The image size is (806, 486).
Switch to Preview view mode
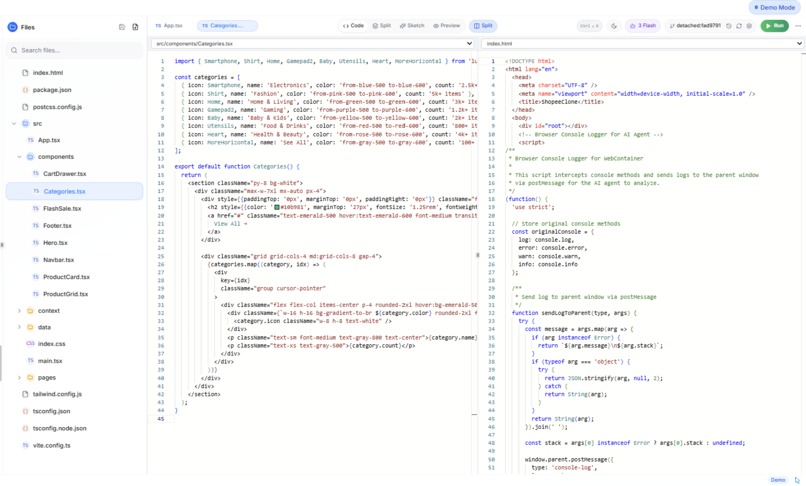(x=447, y=26)
